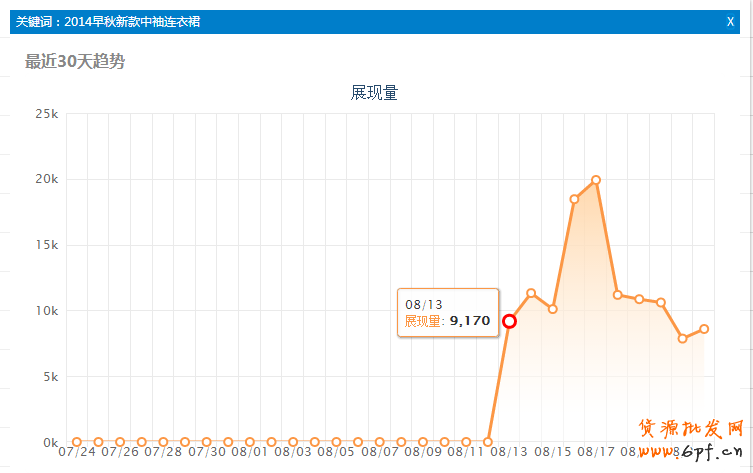Click the 25k y-axis label

coord(47,114)
